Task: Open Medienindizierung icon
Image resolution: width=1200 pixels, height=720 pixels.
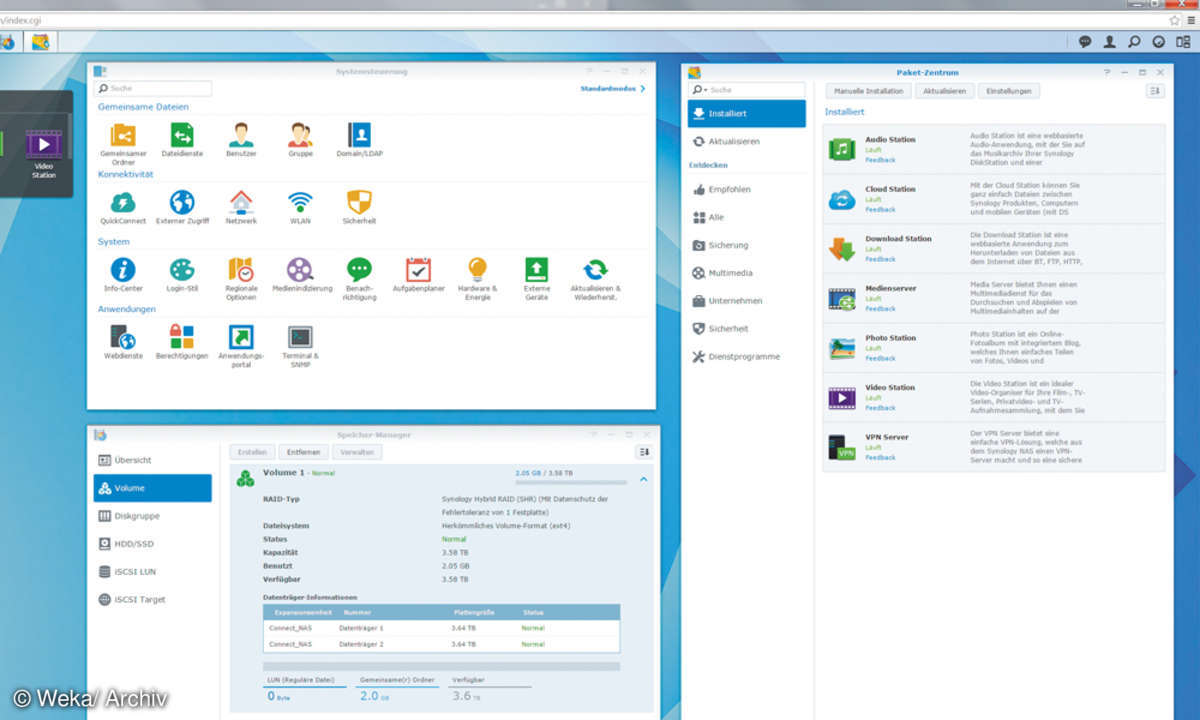Action: click(300, 269)
